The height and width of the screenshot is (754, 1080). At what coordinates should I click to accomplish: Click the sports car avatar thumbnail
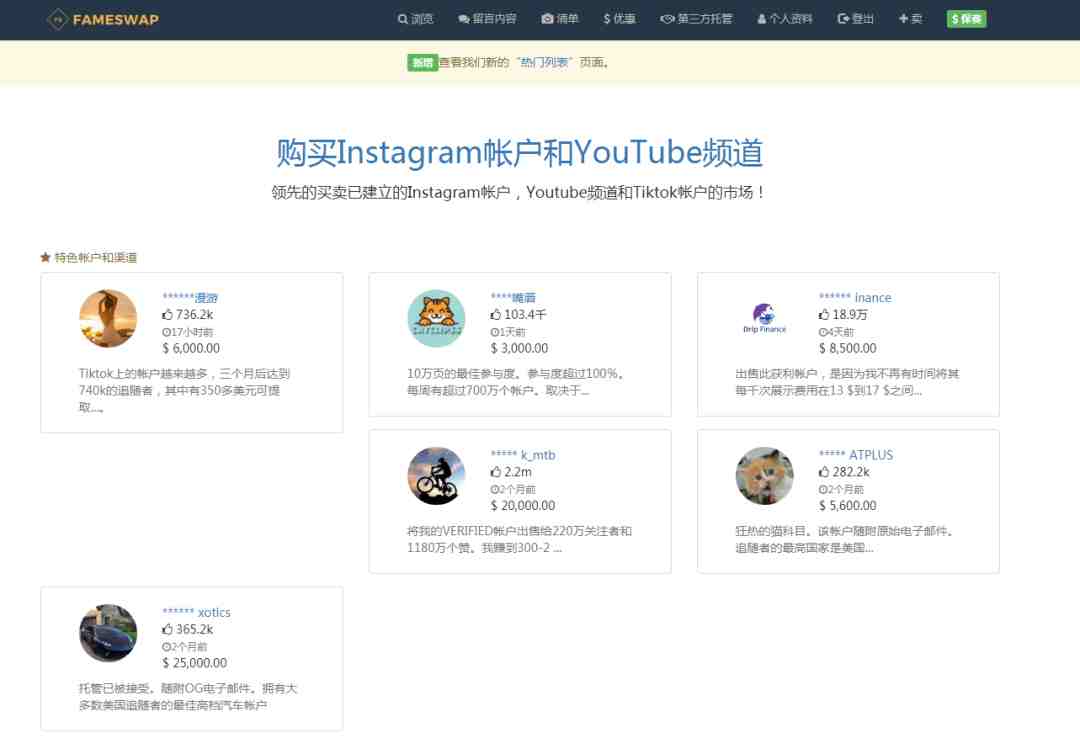point(108,633)
